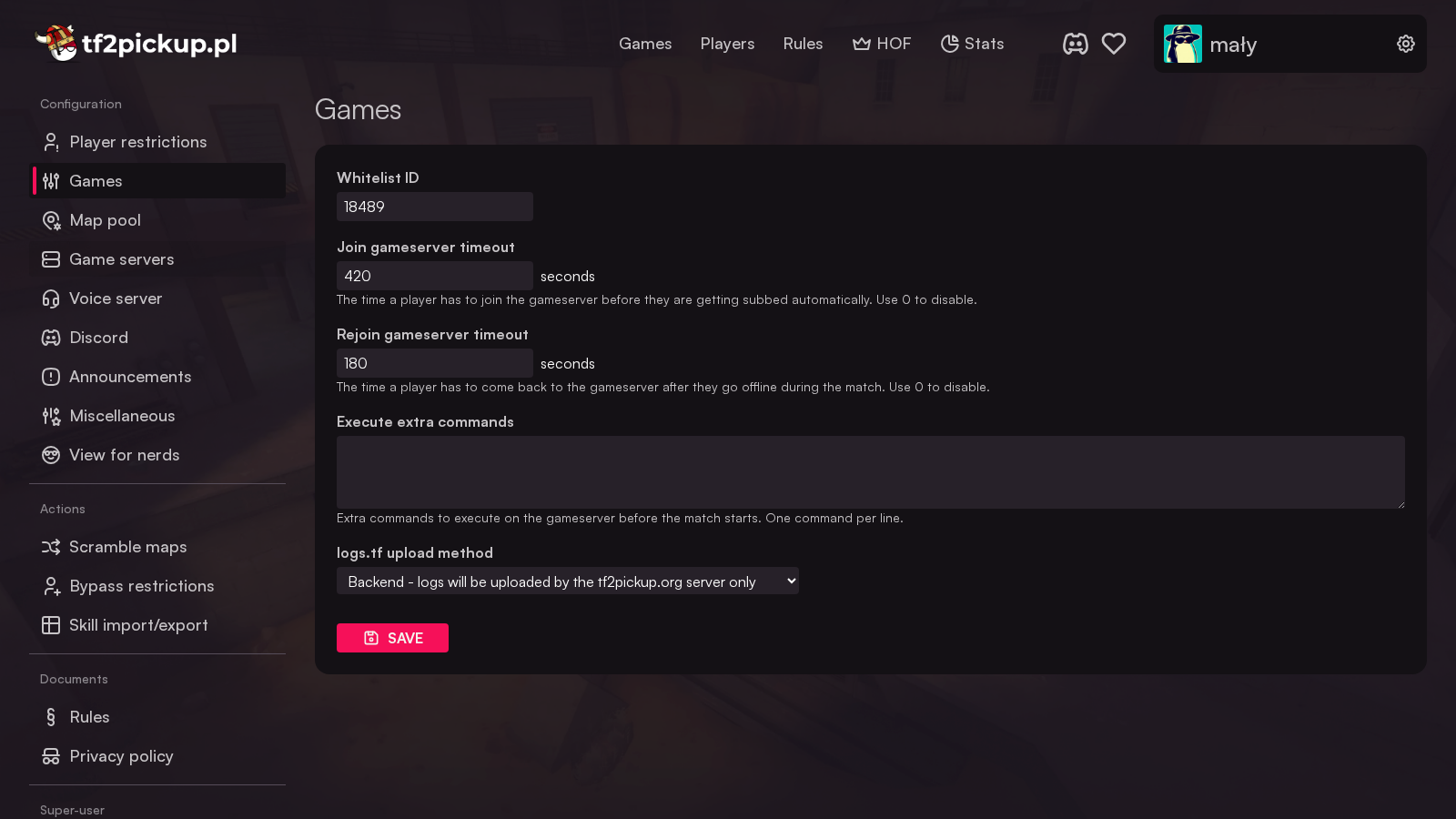Viewport: 1456px width, 819px height.
Task: Click inside the Execute extra commands box
Action: click(x=870, y=471)
